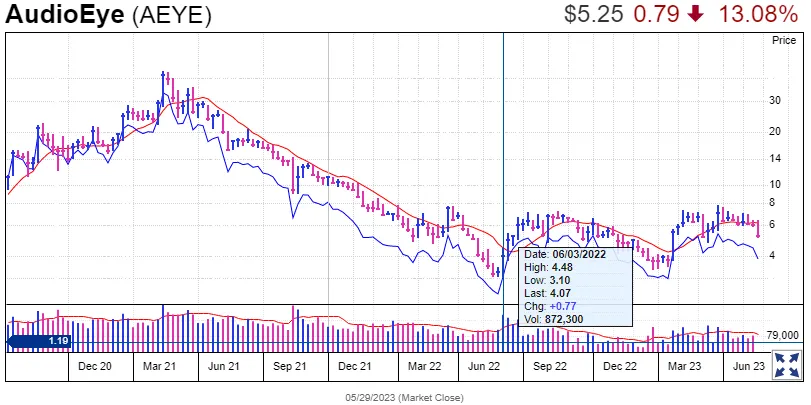Click the 10 price axis label

(x=775, y=184)
